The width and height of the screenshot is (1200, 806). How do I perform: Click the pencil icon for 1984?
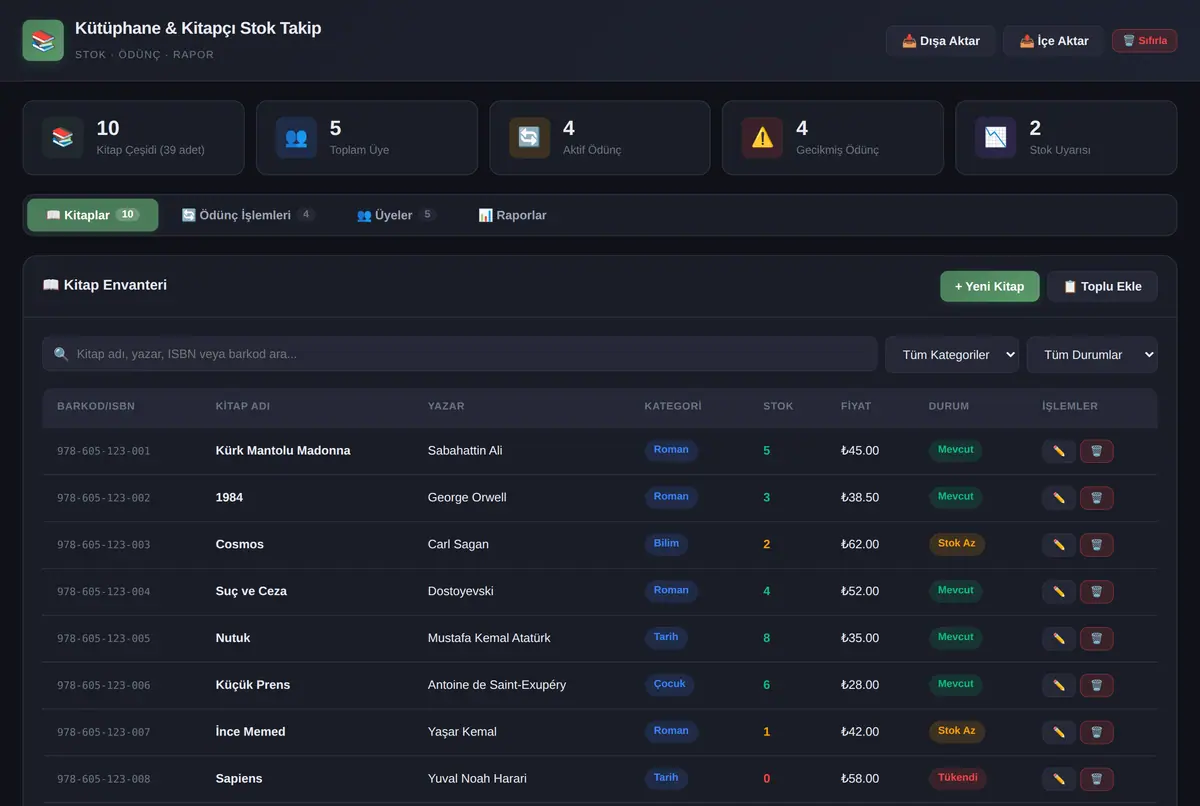[1059, 498]
